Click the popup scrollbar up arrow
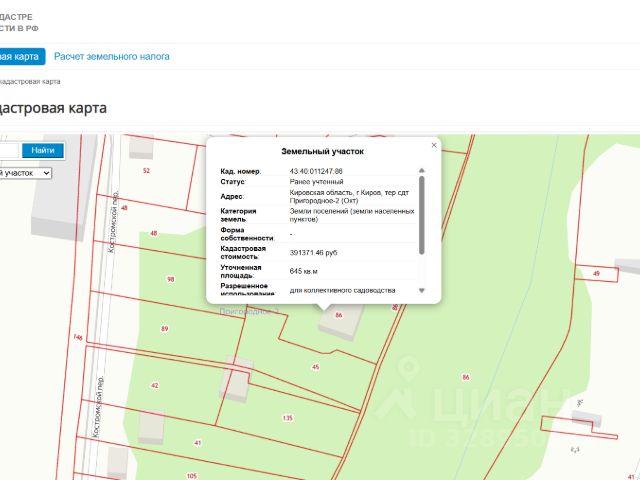Image resolution: width=640 pixels, height=480 pixels. [422, 170]
